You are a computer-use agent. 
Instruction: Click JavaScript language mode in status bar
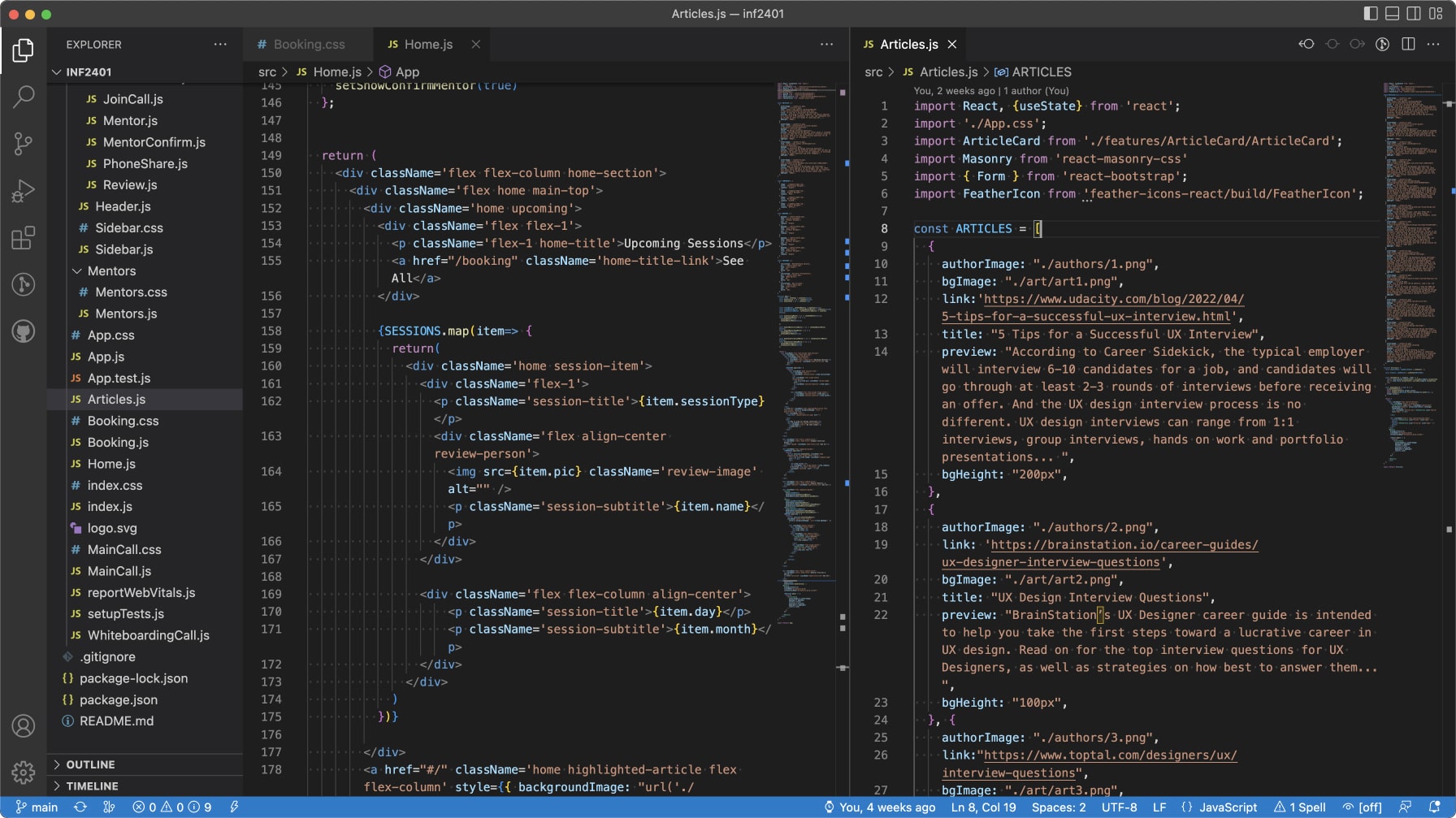1227,807
